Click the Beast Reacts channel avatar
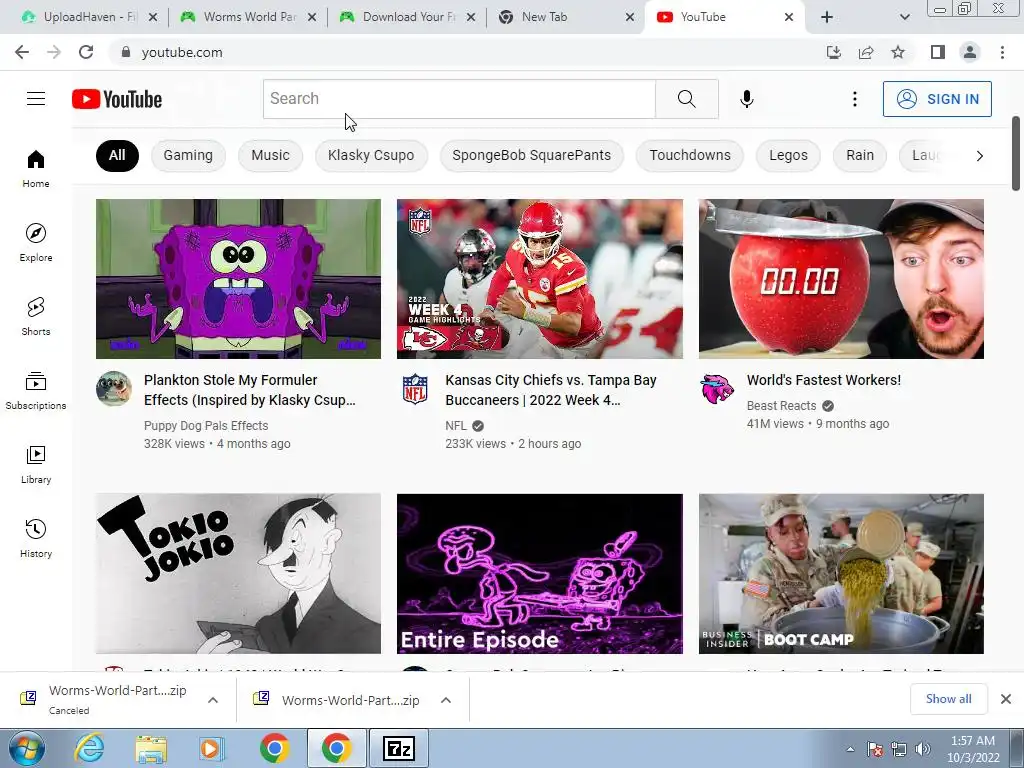 717,389
